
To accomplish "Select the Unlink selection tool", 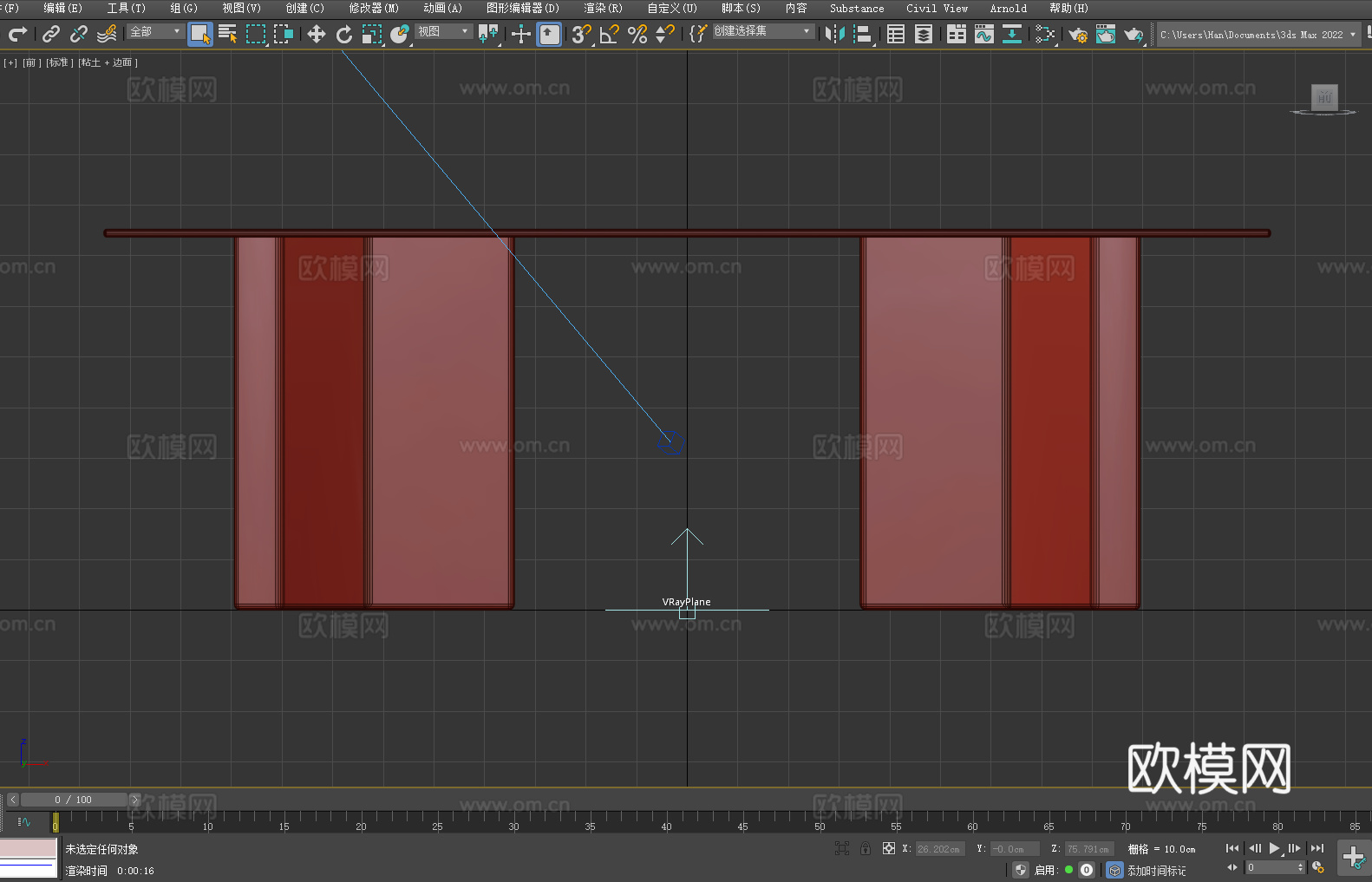I will point(79,34).
